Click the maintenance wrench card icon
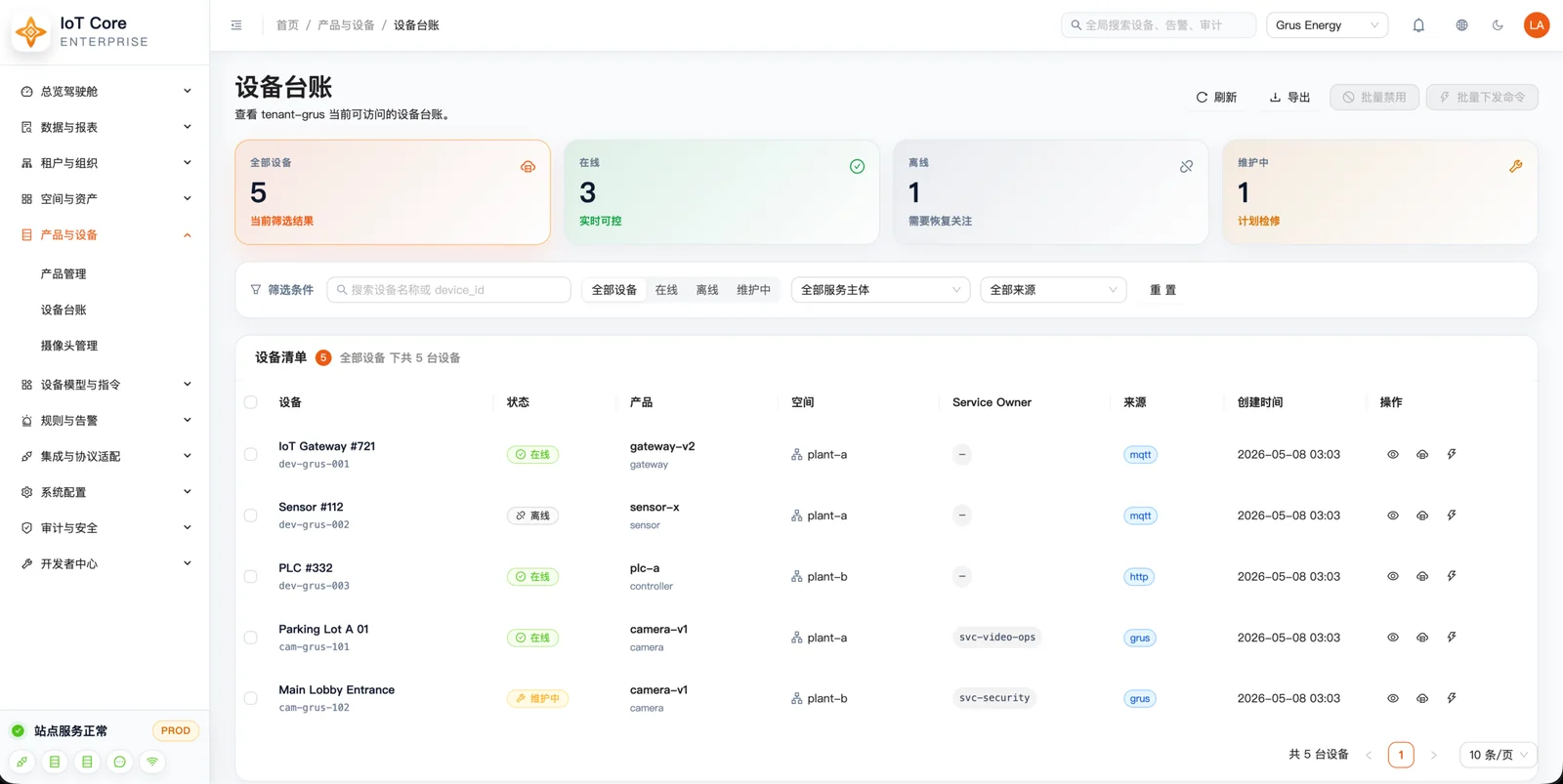This screenshot has height=784, width=1563. [1516, 167]
